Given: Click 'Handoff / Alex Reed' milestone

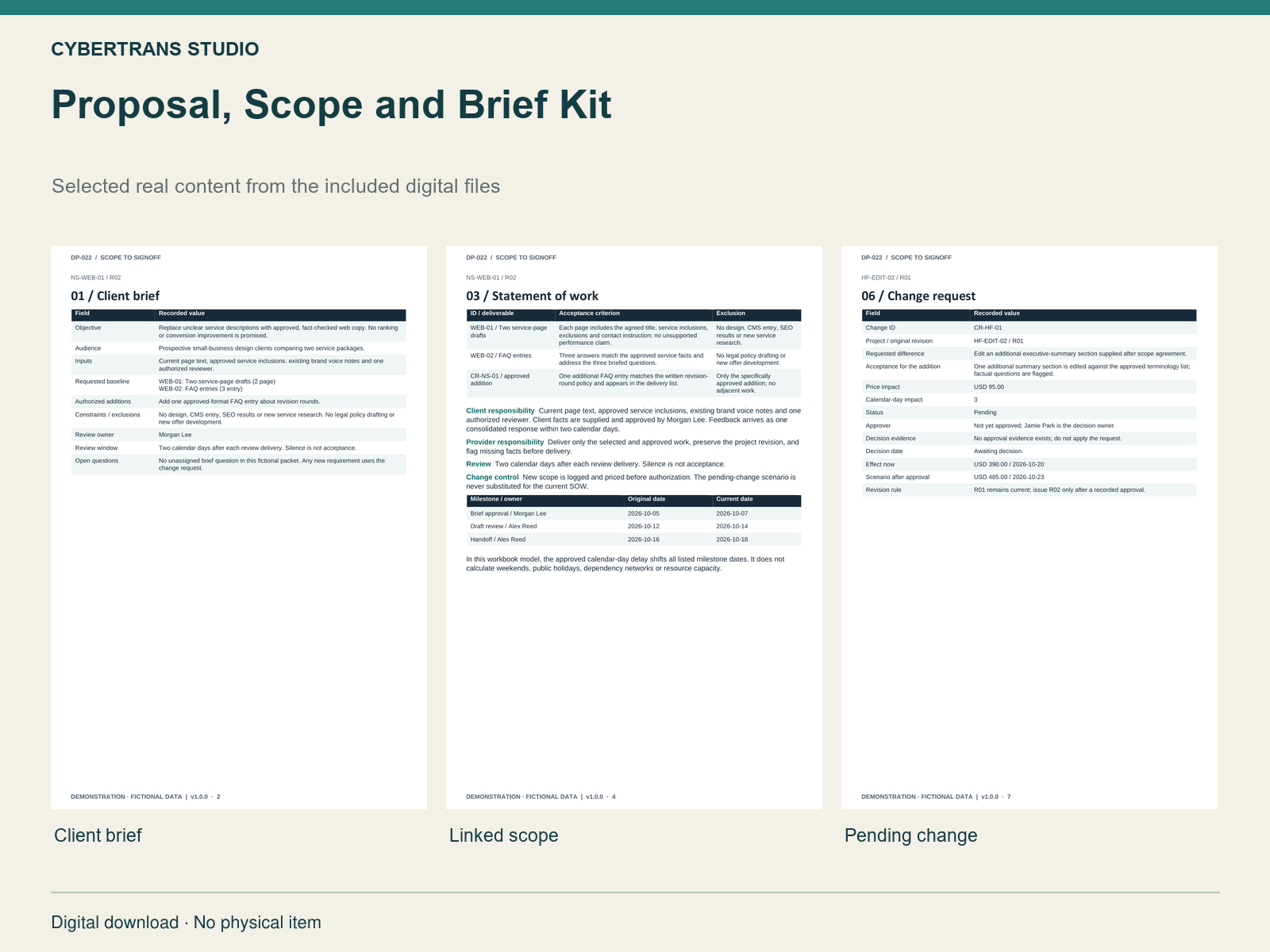Looking at the screenshot, I should click(x=498, y=539).
